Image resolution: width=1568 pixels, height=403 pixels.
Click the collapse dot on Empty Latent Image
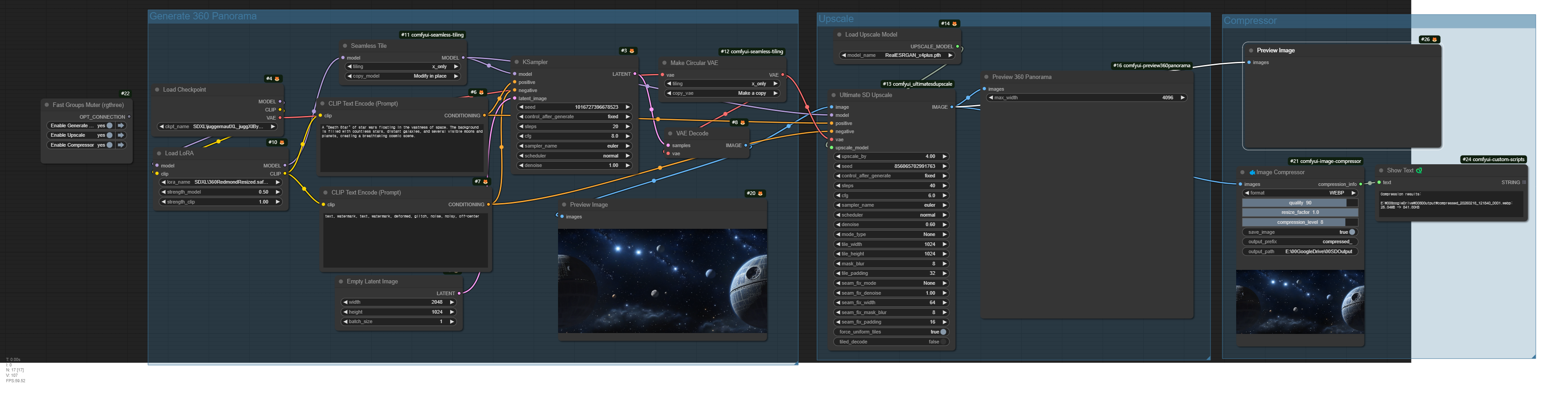pos(341,282)
